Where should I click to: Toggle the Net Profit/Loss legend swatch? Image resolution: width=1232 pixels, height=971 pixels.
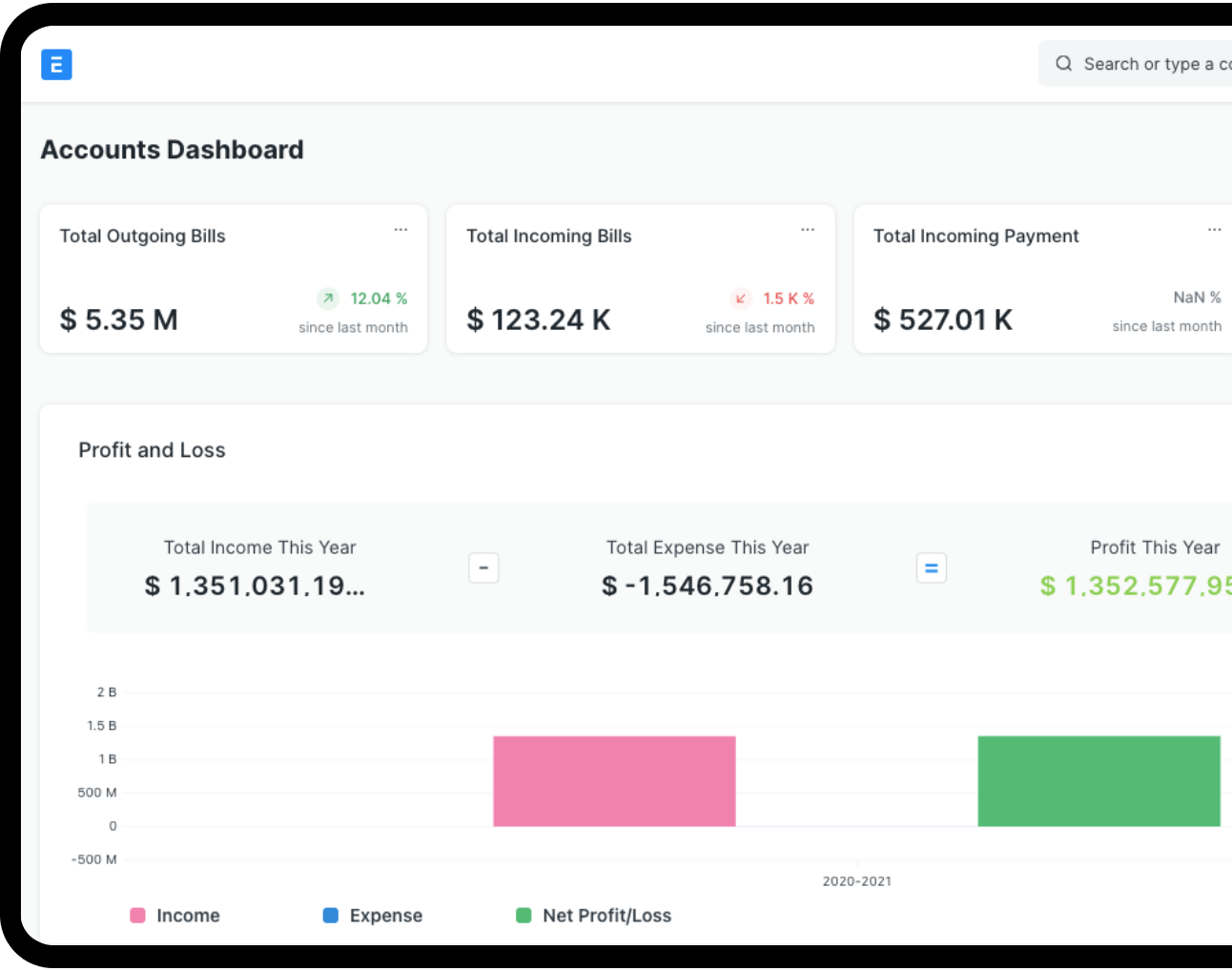pos(524,916)
